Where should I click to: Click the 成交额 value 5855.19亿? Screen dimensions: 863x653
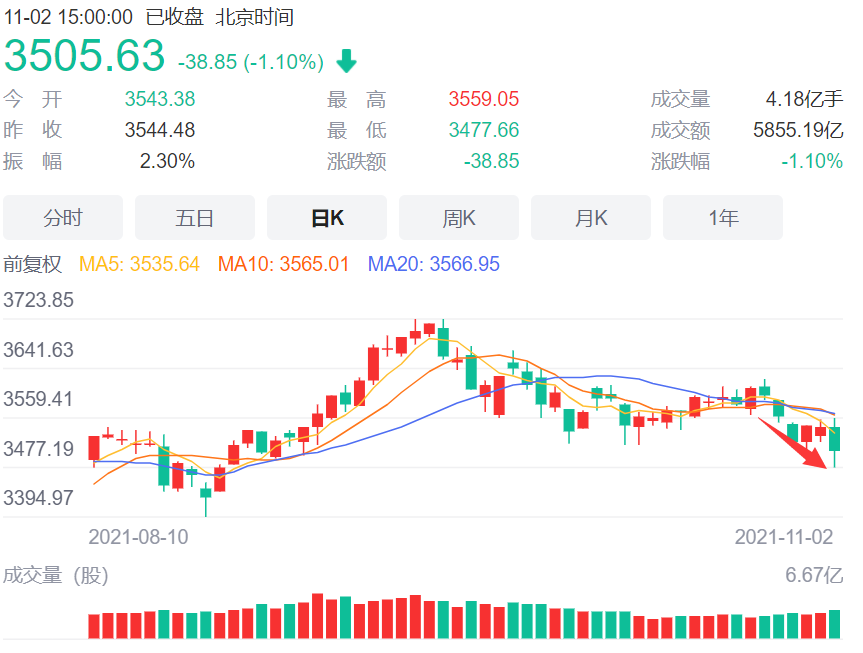pyautogui.click(x=798, y=130)
